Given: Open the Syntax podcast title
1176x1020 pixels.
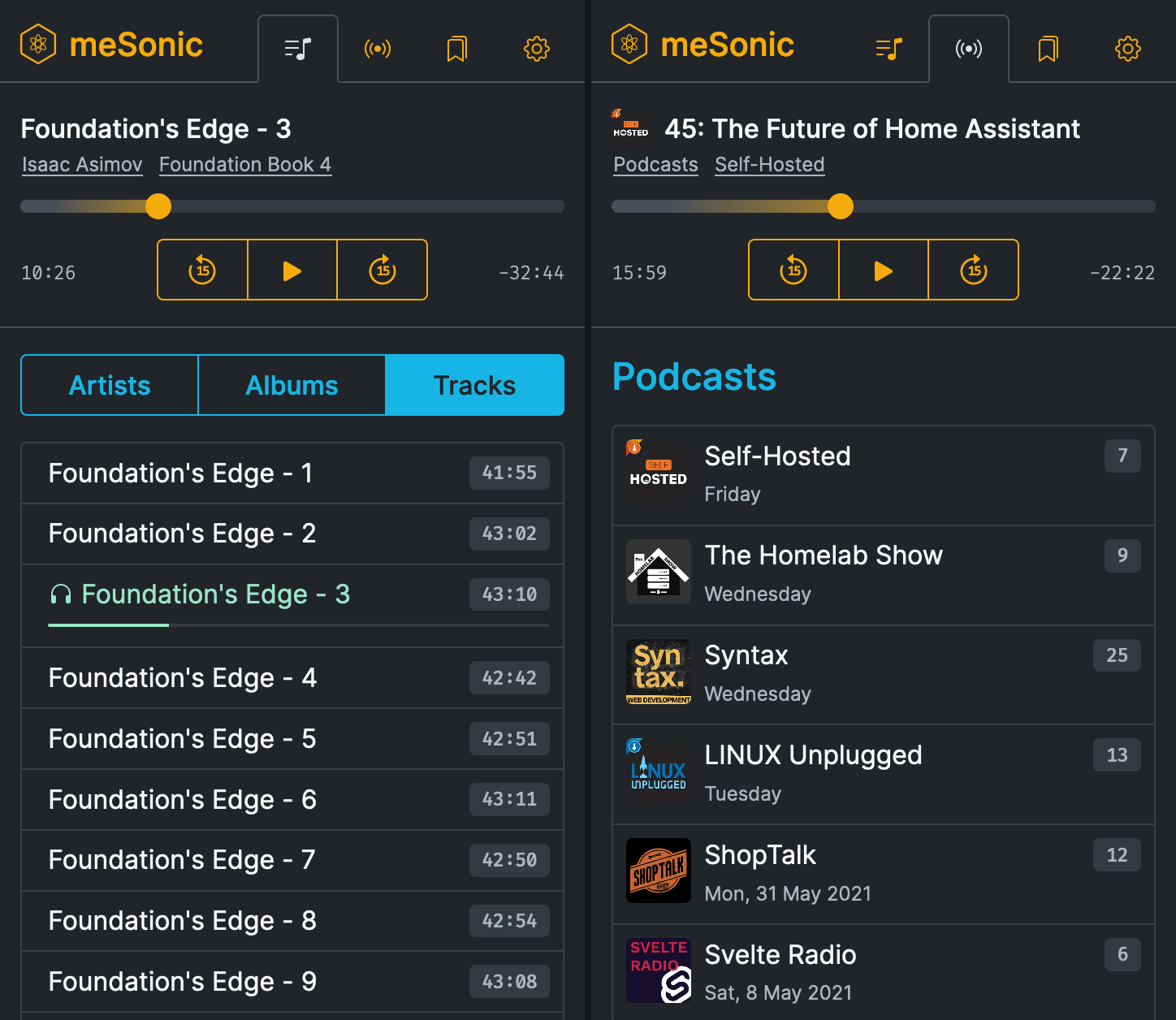Looking at the screenshot, I should pos(746,655).
